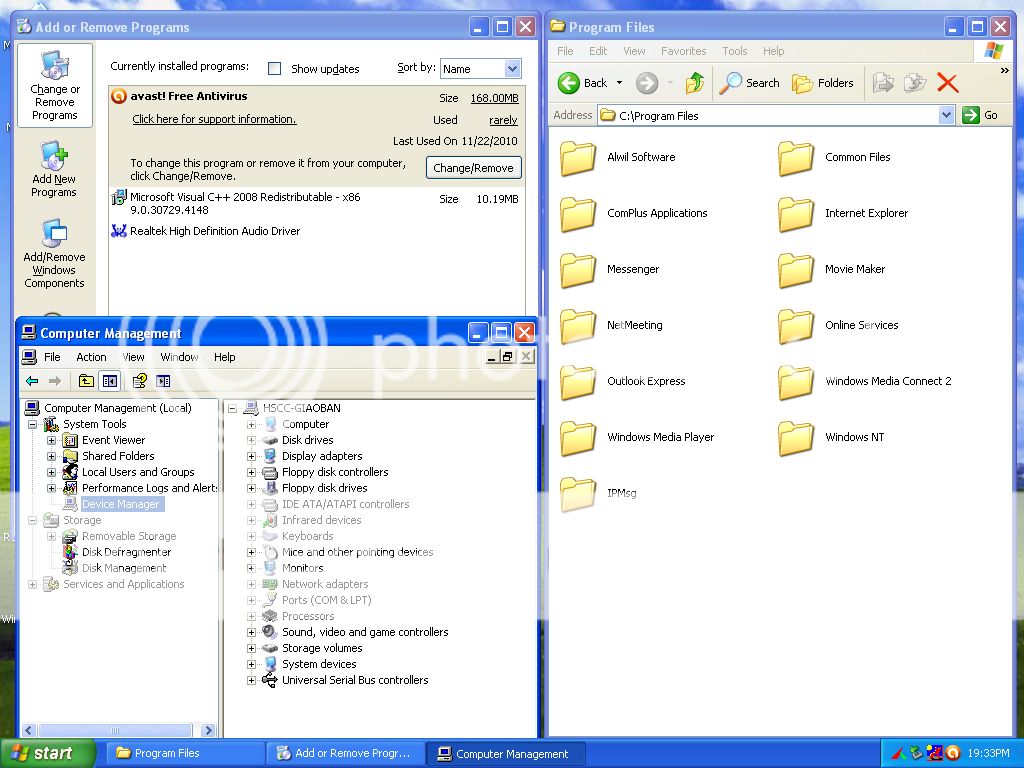Open avast support information link
This screenshot has height=768, width=1024.
pyautogui.click(x=214, y=119)
